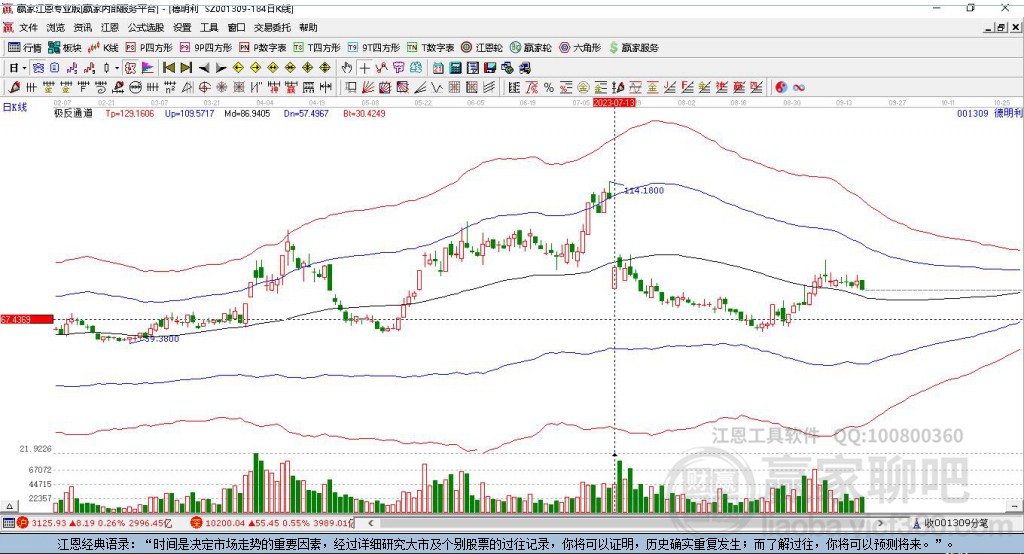Screen dimensions: 1024x554
Task: Open the calculator icon
Action: coord(455,68)
